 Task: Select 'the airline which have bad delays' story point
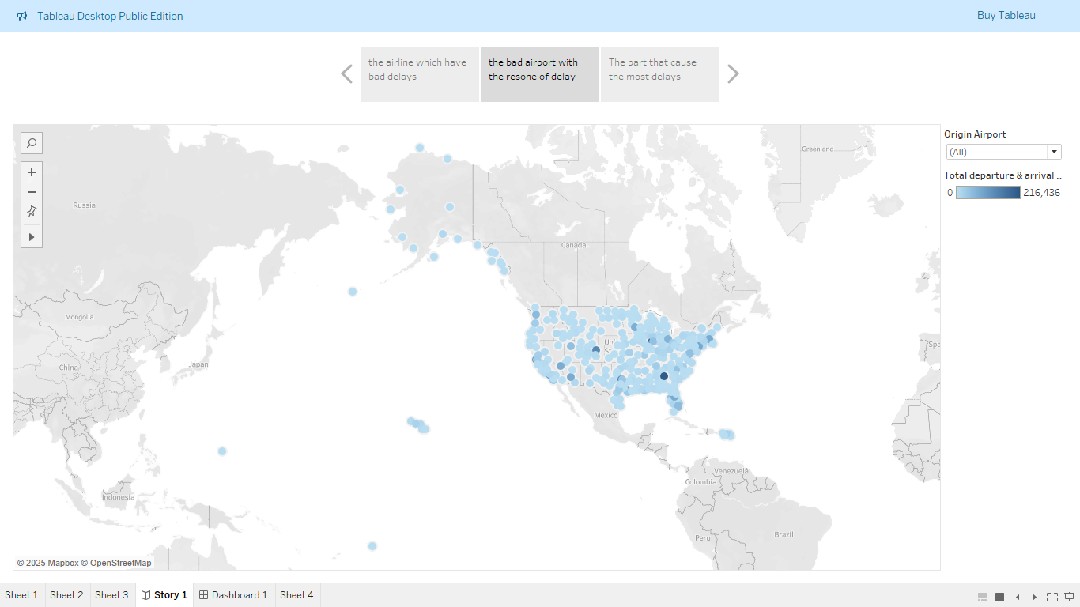pyautogui.click(x=419, y=74)
